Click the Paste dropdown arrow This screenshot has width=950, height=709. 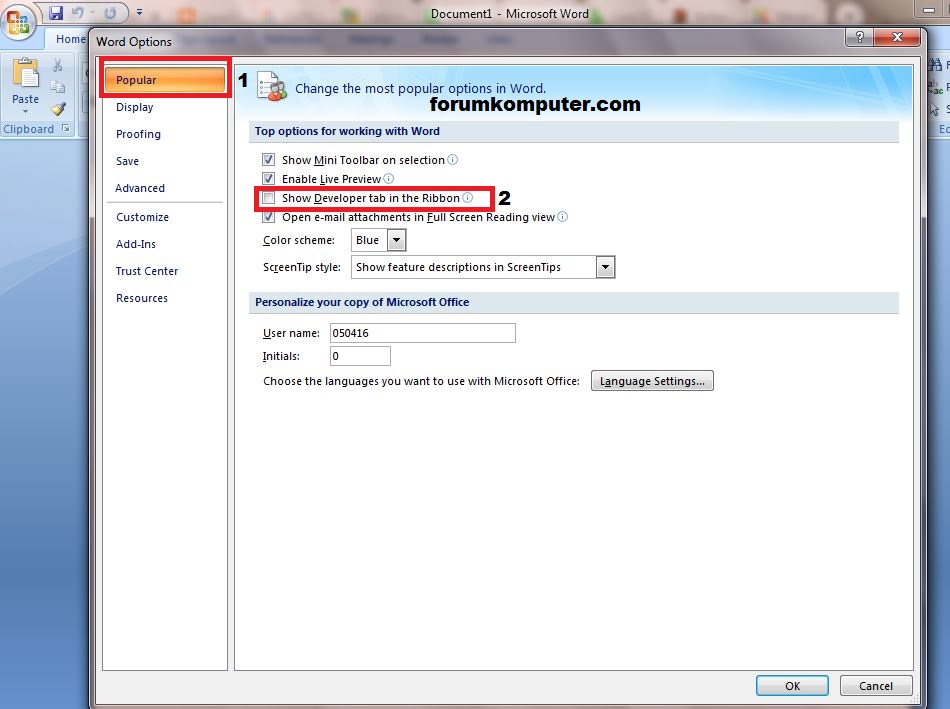coord(25,112)
